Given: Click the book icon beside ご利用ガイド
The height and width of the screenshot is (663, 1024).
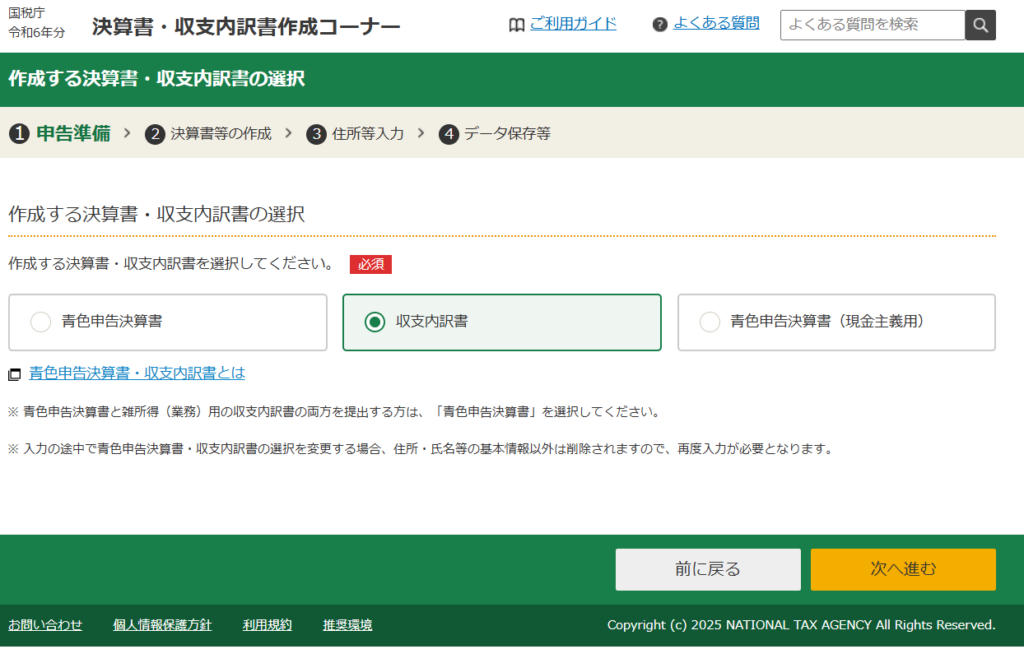Looking at the screenshot, I should point(516,25).
